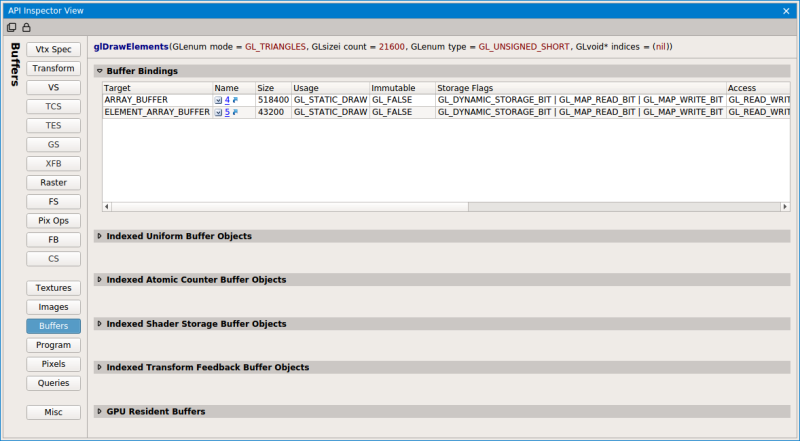Sort by the Immutable column header
800x441 pixels.
(402, 88)
